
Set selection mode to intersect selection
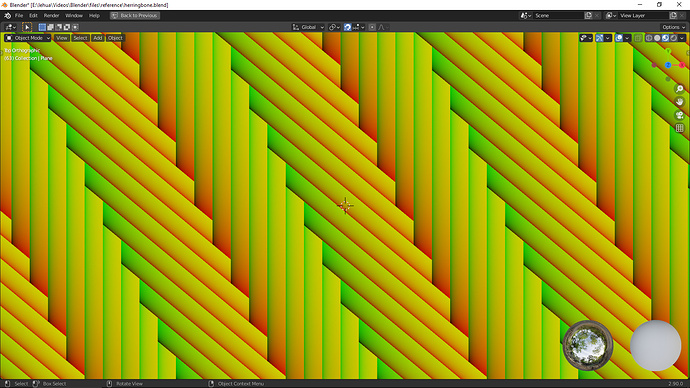pos(76,27)
